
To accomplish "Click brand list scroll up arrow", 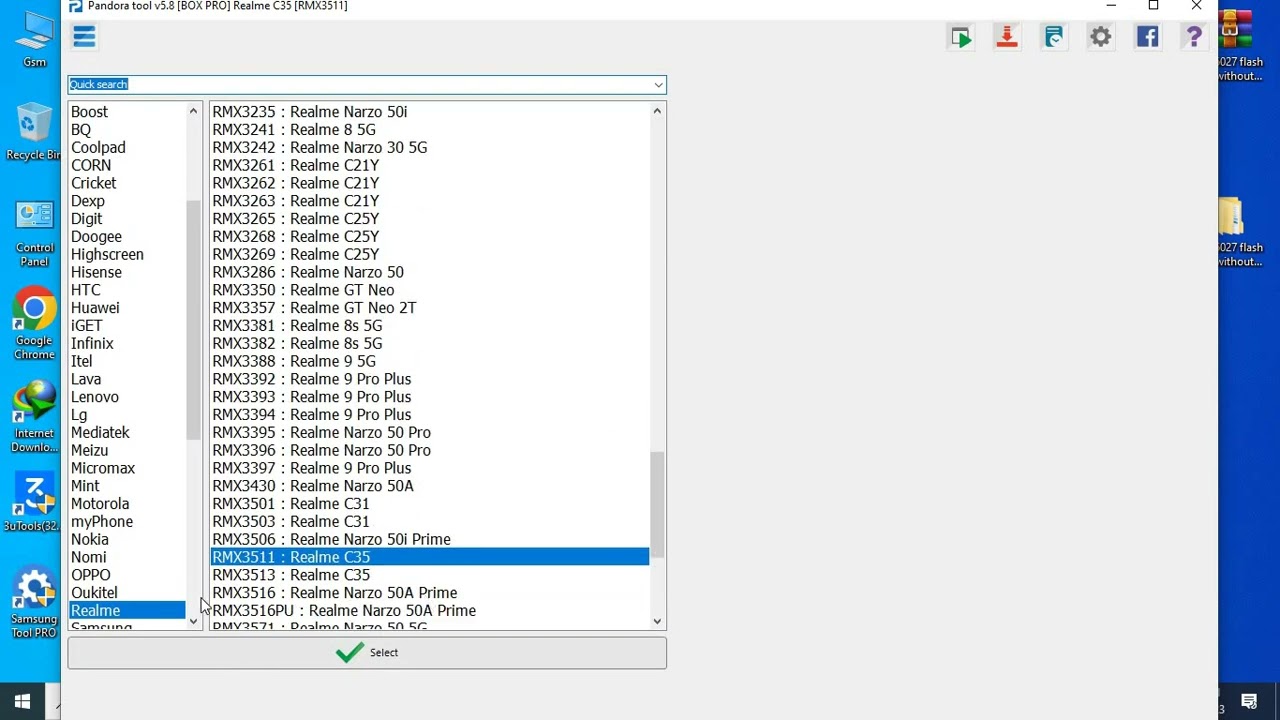I will click(193, 111).
